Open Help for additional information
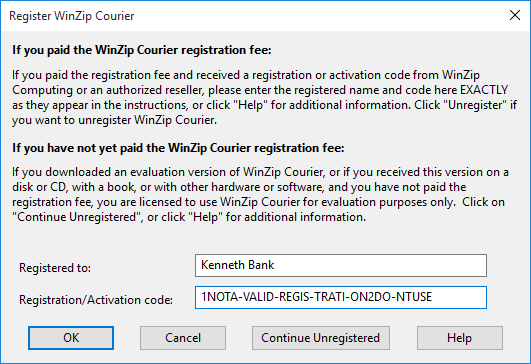 (x=460, y=338)
